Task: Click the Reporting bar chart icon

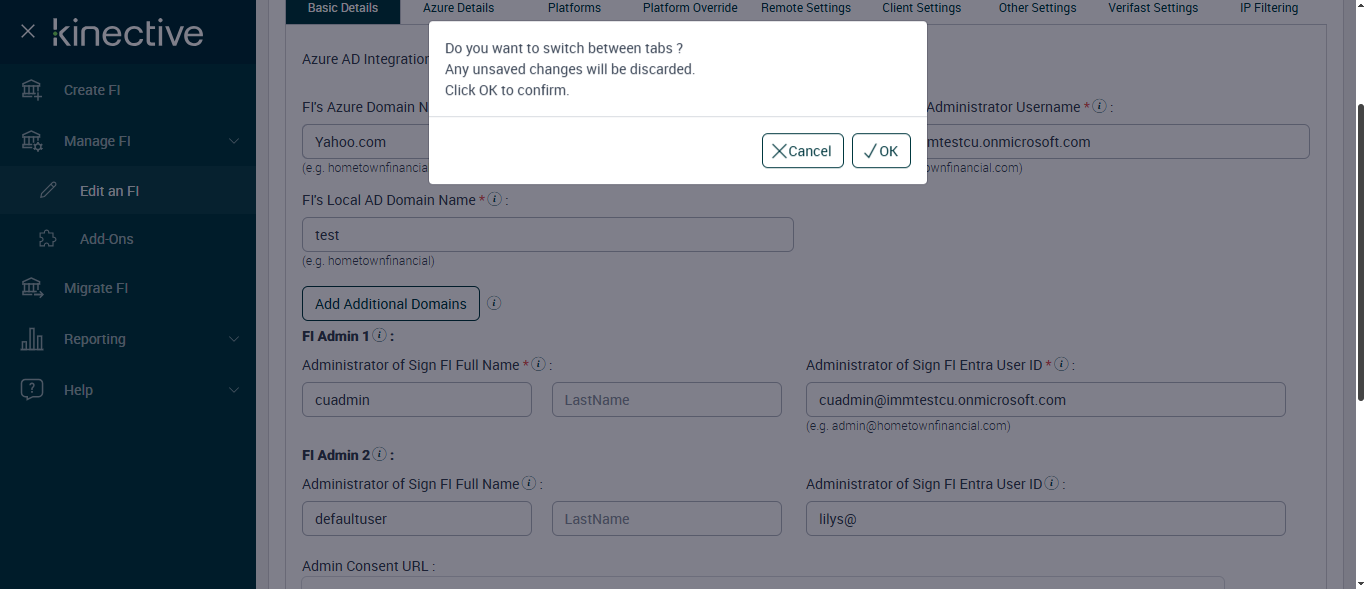Action: [x=32, y=339]
